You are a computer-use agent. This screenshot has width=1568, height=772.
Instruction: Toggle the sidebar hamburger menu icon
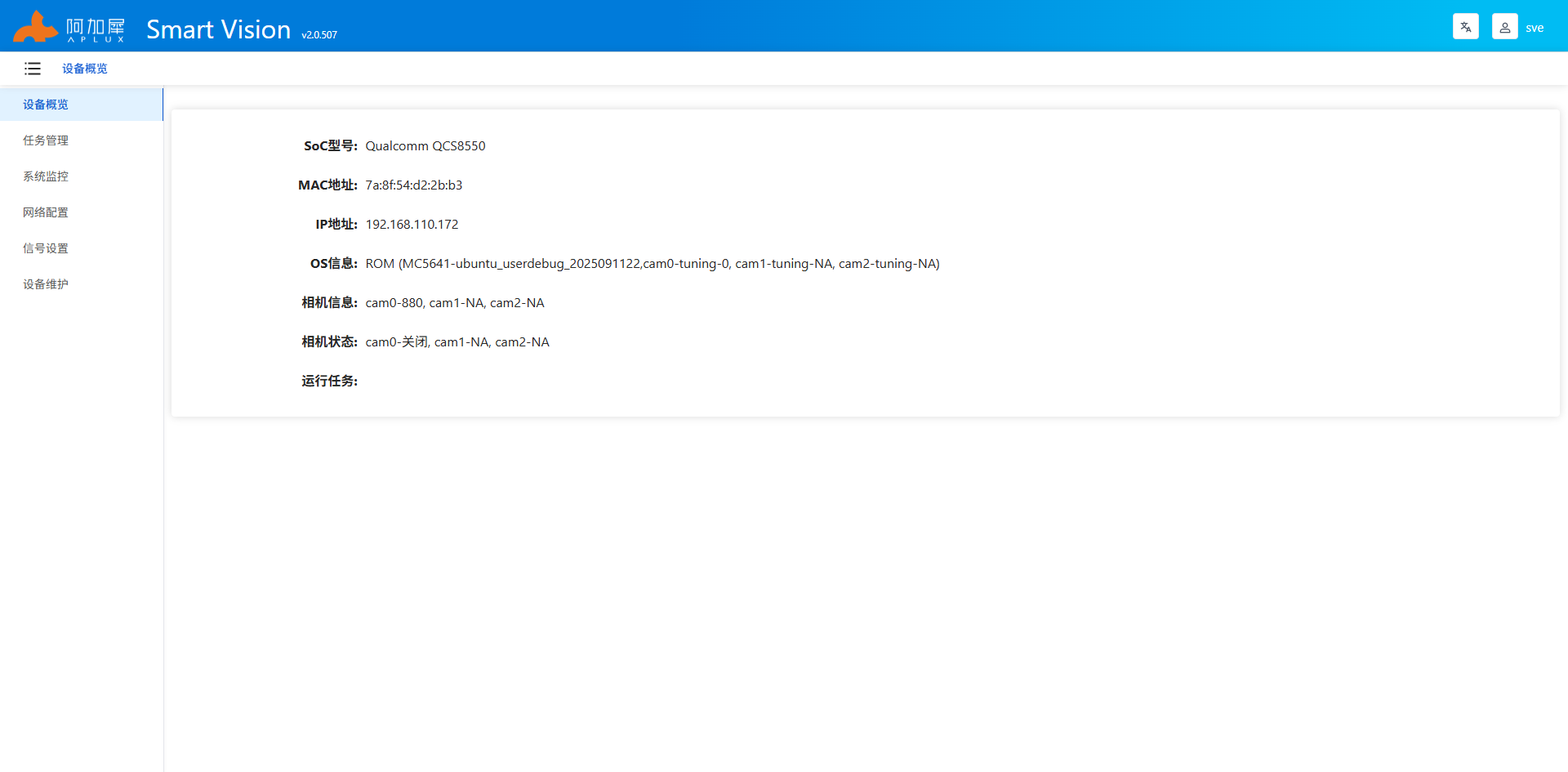click(33, 69)
